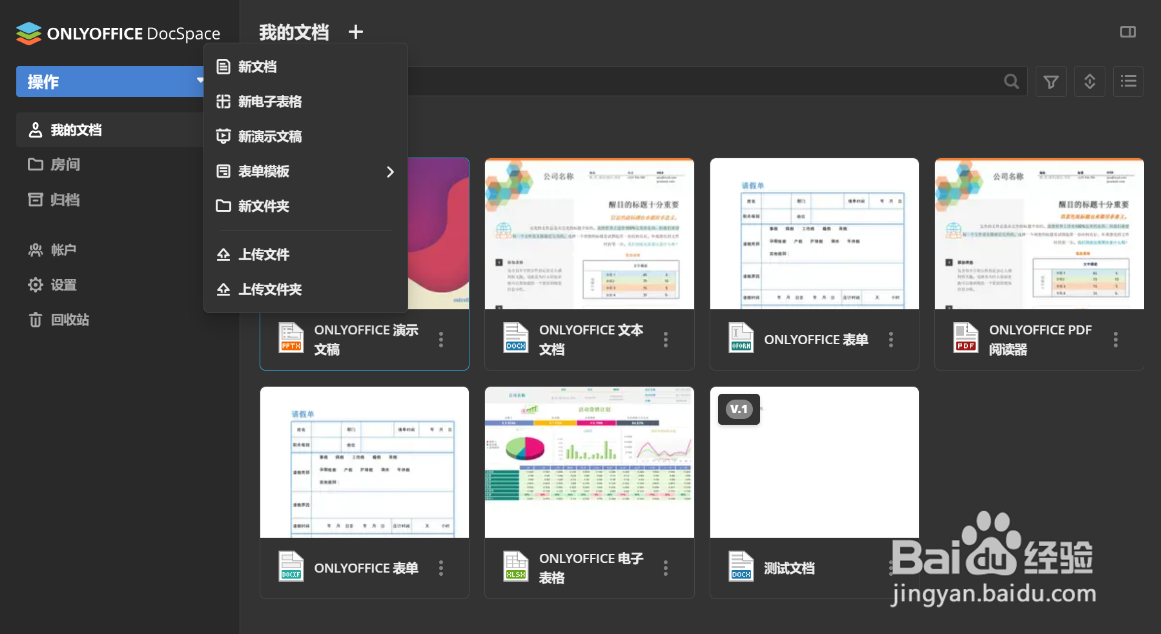Click the ONLYOFFICE 演示文稿 file name
1161x634 pixels.
(x=367, y=339)
